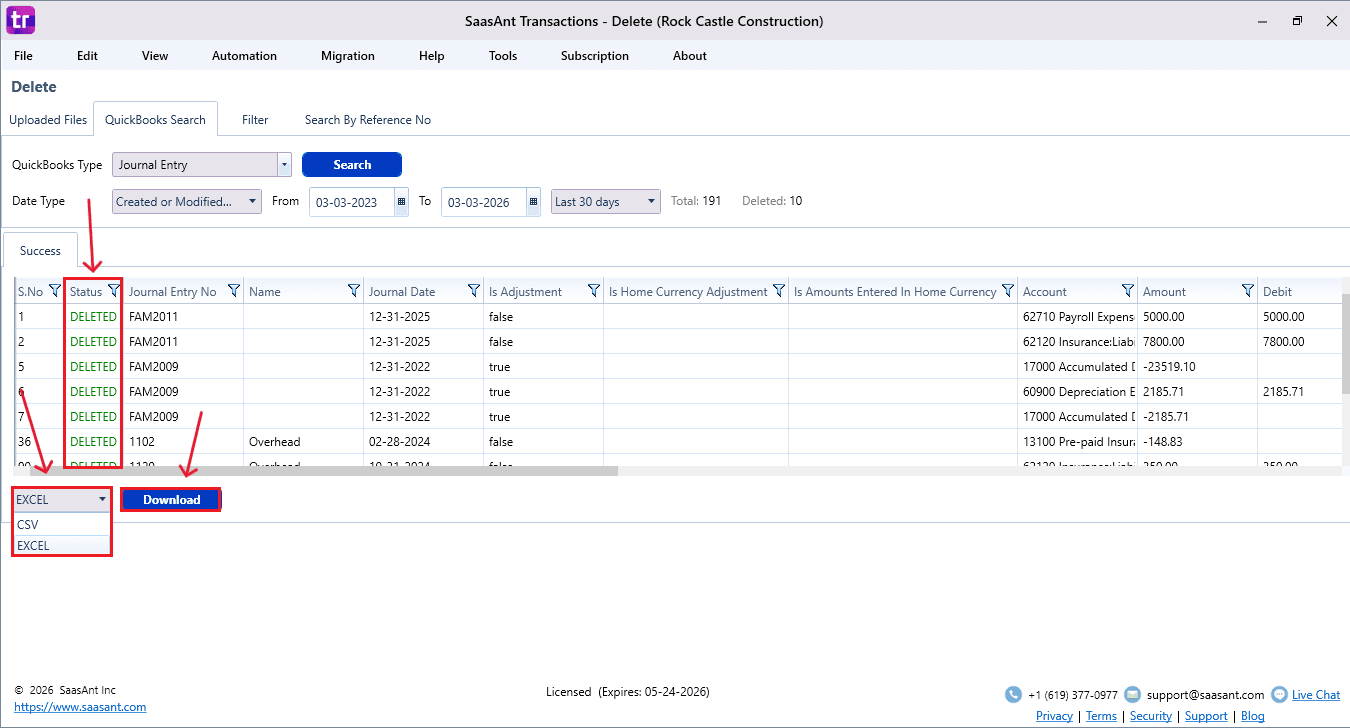Click the Live Chat bubble icon
This screenshot has height=728, width=1350.
[x=1278, y=694]
